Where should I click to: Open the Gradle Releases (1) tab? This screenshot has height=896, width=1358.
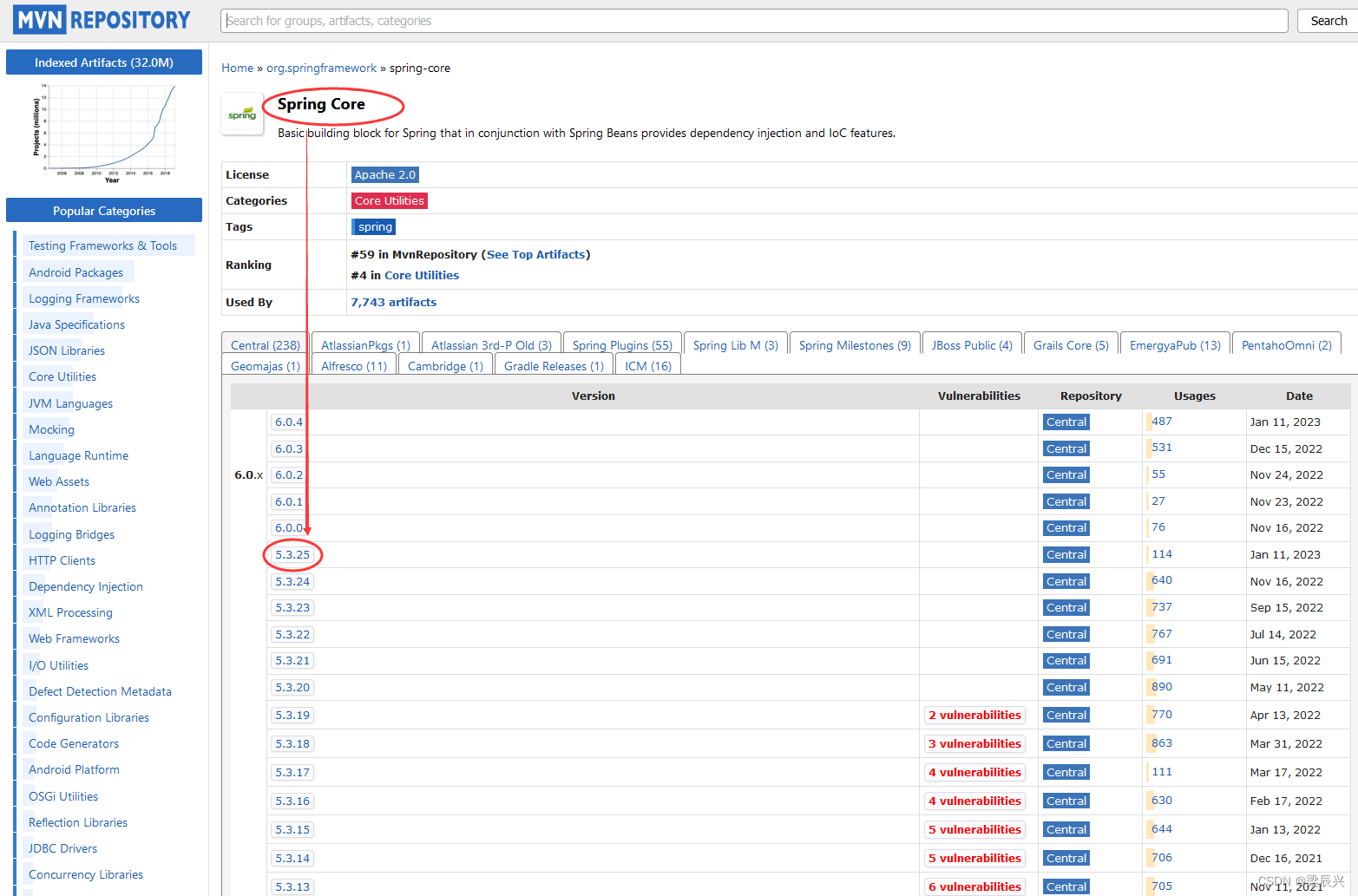pos(554,365)
